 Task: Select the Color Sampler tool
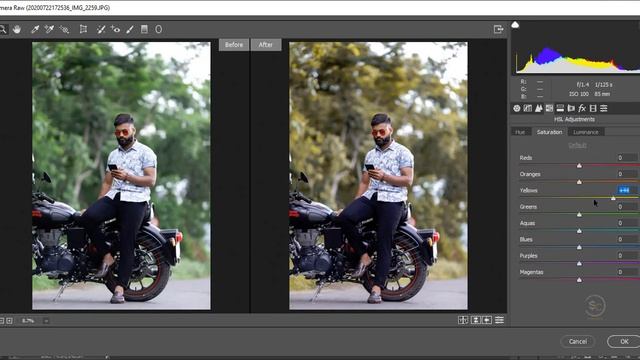tap(49, 29)
